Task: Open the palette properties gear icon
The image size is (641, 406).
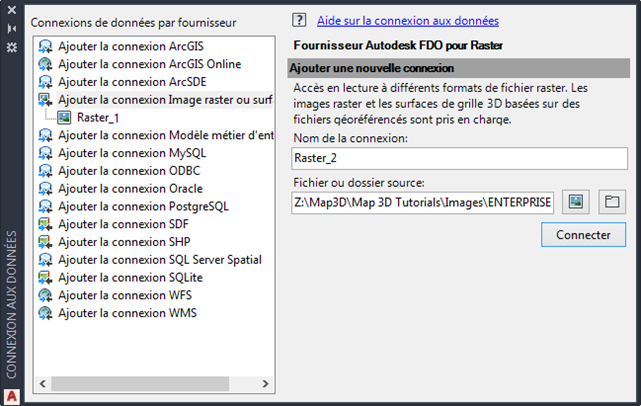Action: coord(12,47)
